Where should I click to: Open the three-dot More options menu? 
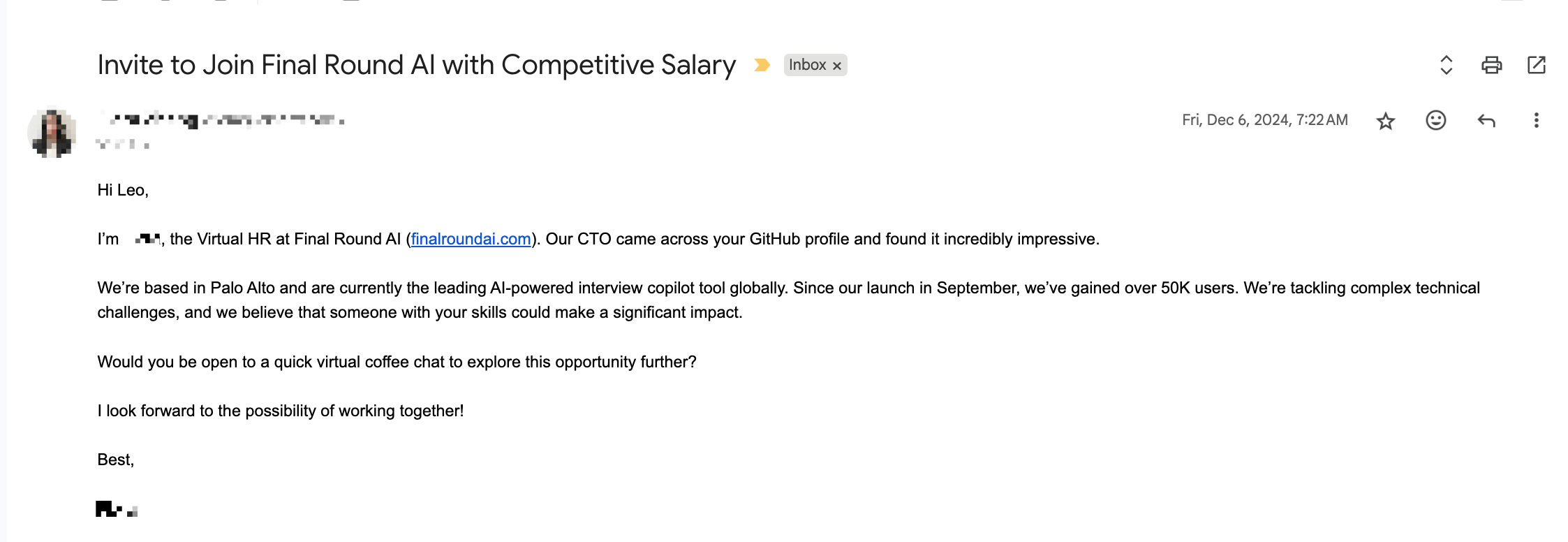[1536, 120]
